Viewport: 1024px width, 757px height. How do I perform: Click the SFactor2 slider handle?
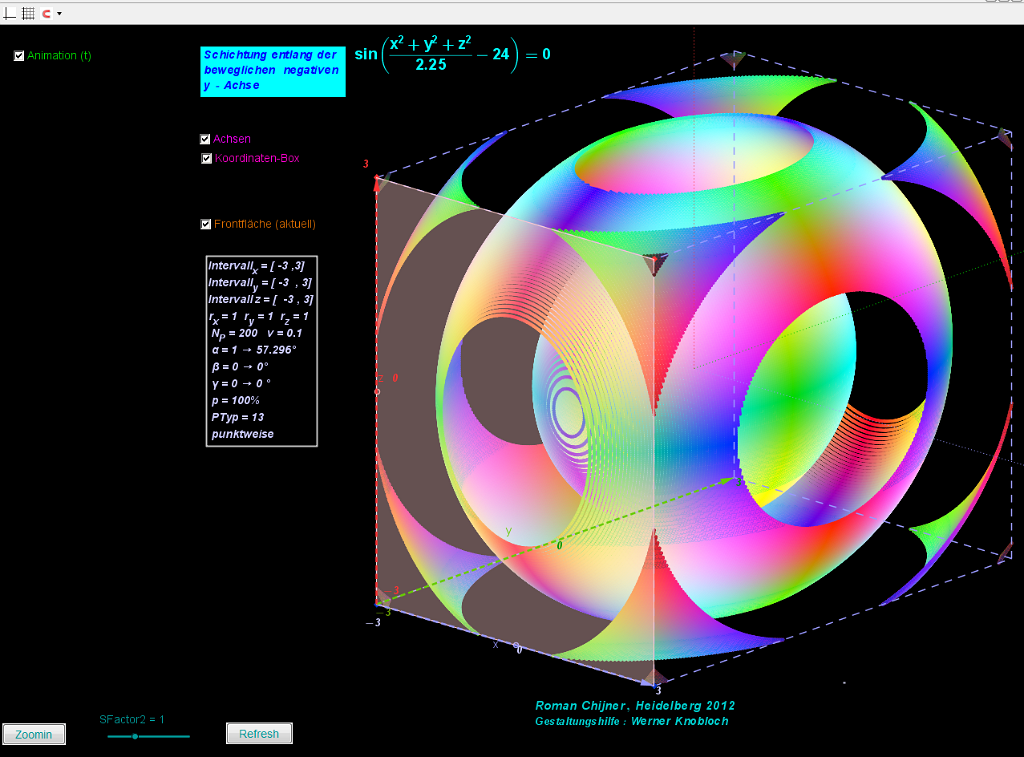[135, 736]
